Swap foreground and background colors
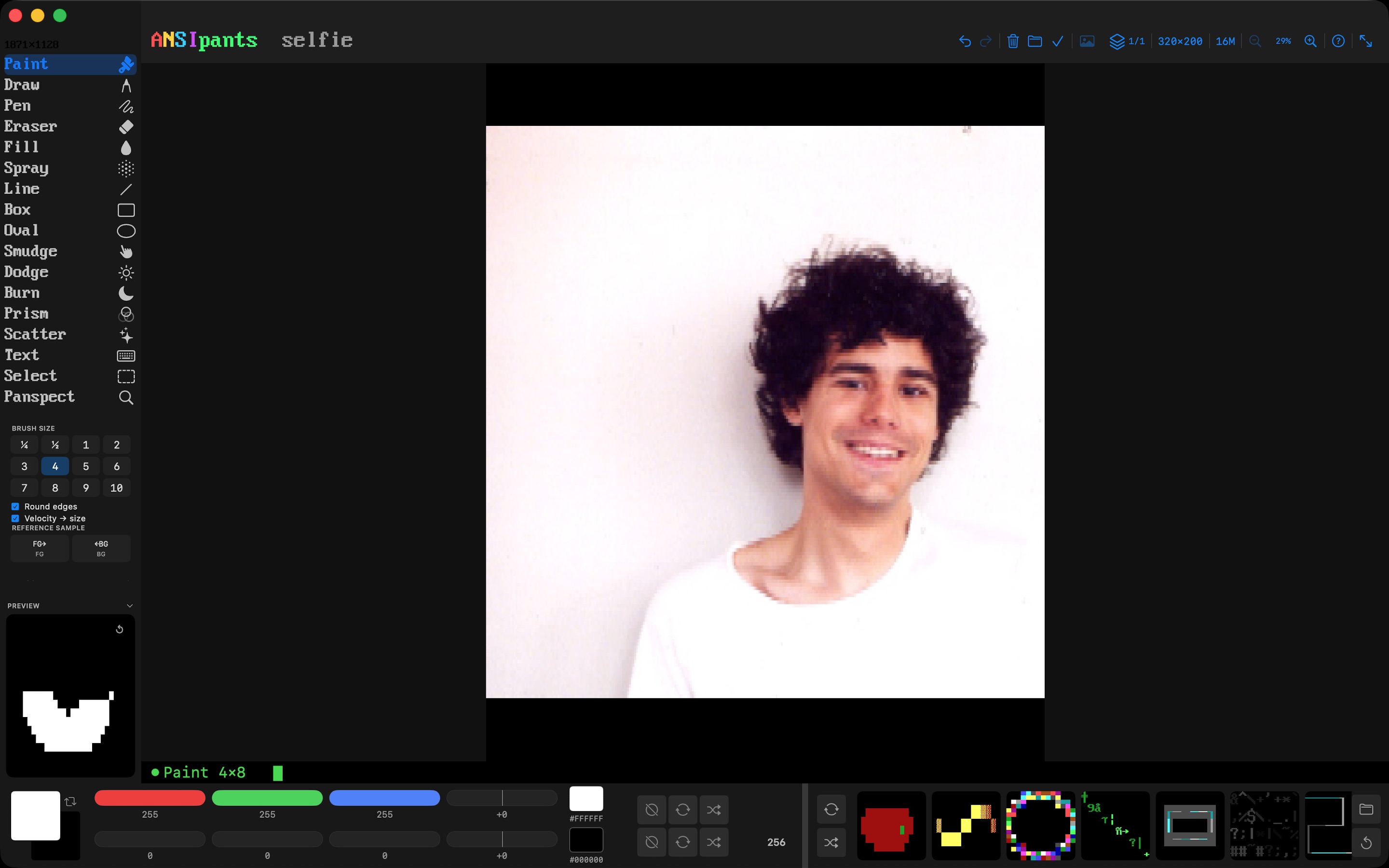1389x868 pixels. point(70,801)
